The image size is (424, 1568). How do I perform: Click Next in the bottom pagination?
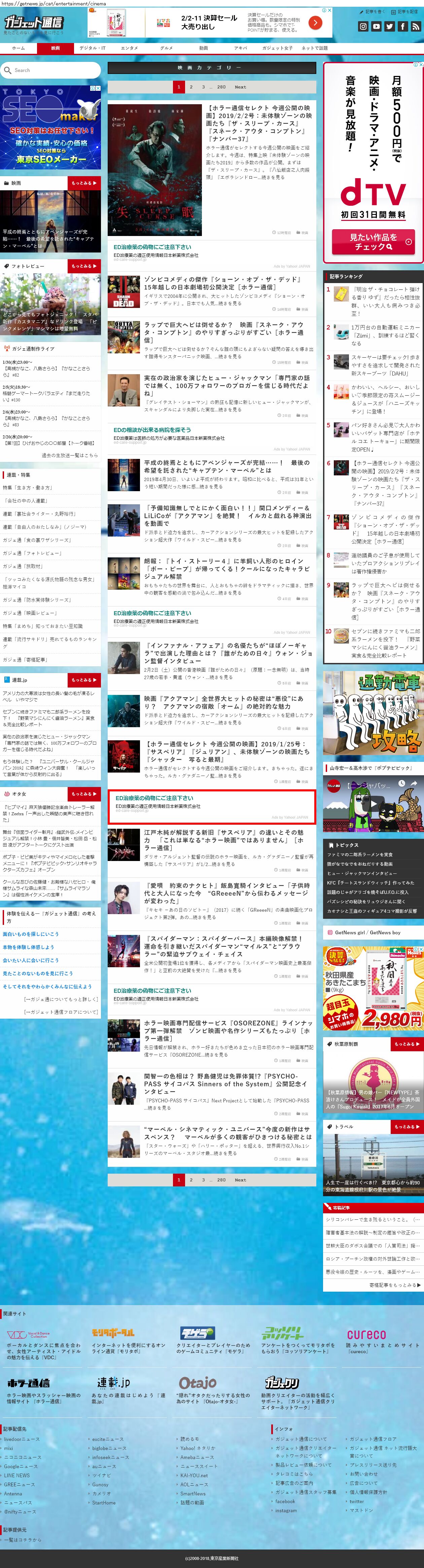241,1180
